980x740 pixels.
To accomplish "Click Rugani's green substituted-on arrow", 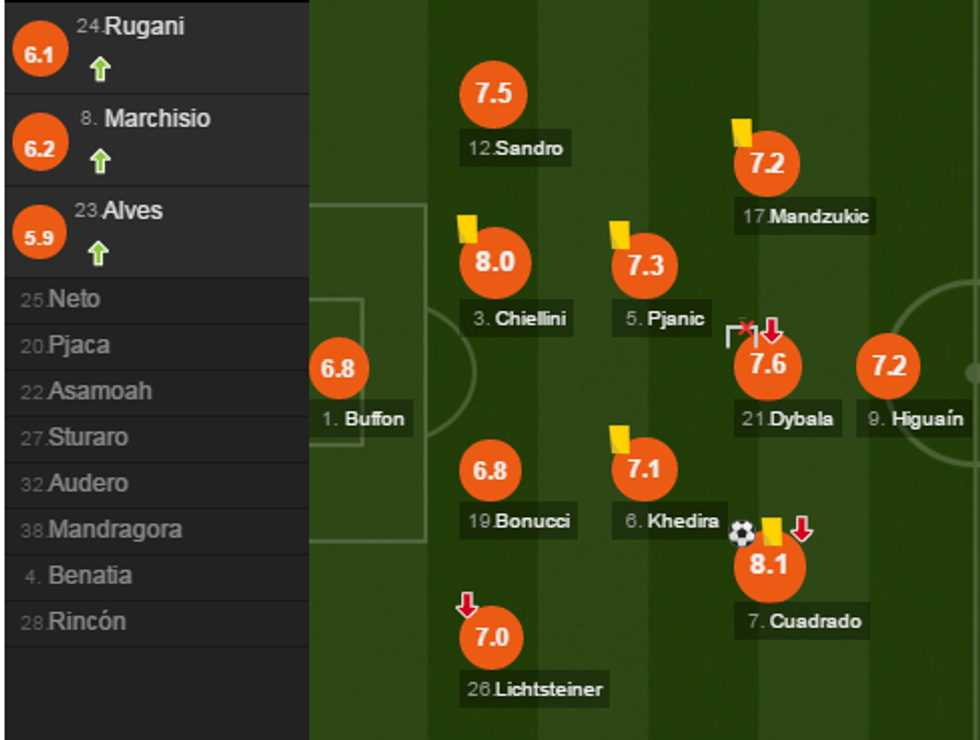I will tap(99, 69).
